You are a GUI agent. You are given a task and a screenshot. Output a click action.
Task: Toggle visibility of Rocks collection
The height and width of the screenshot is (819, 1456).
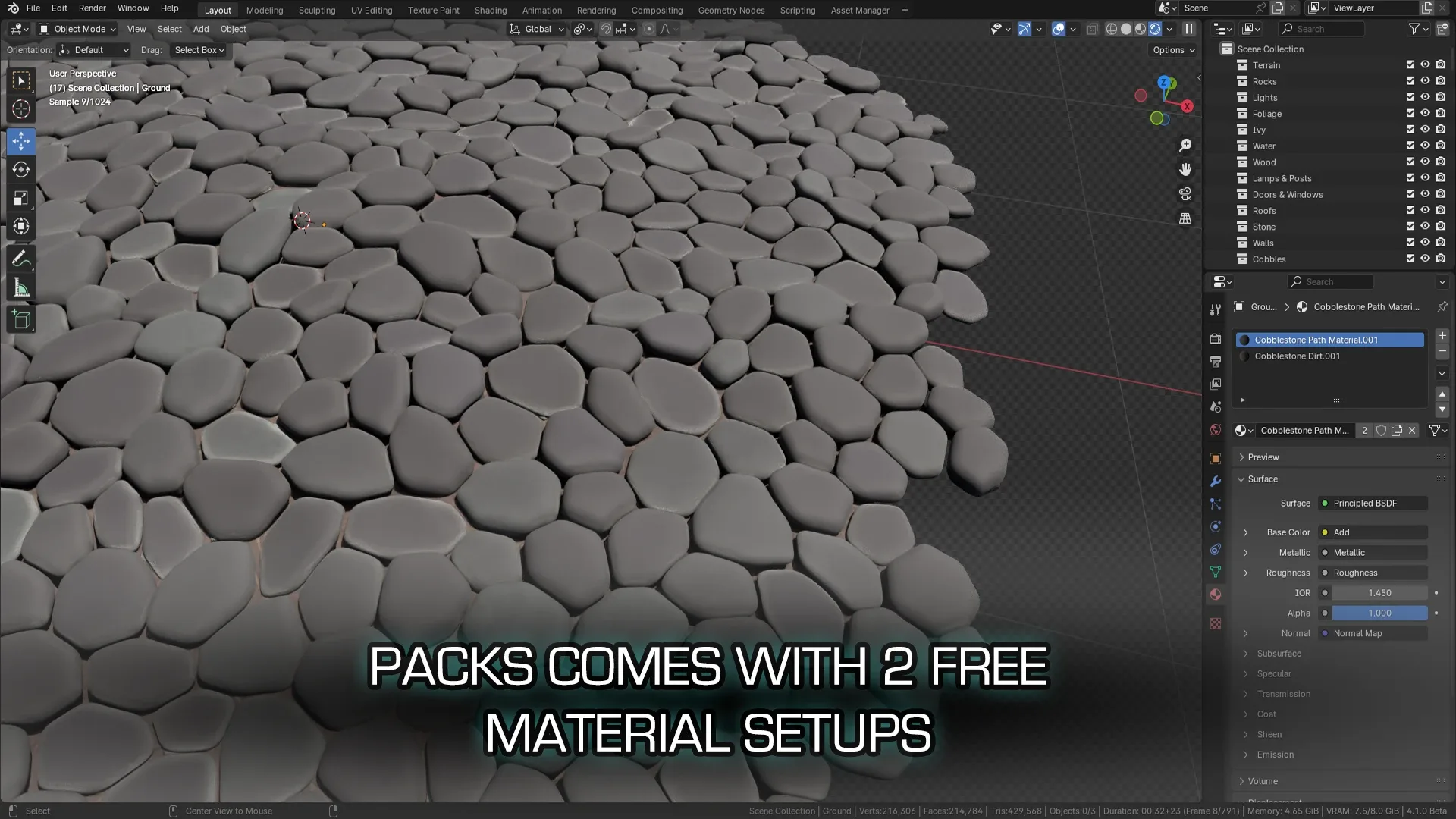1426,81
